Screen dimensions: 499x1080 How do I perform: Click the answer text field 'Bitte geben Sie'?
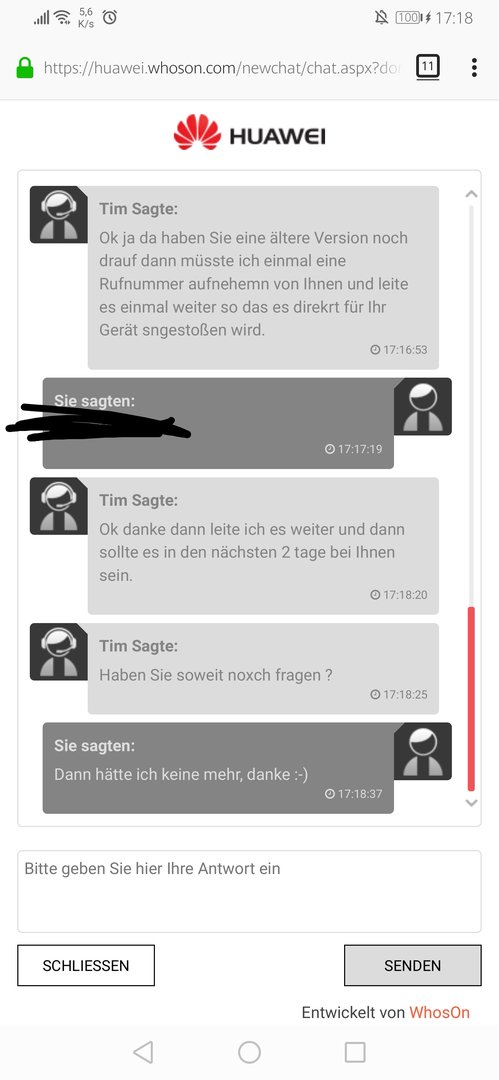click(x=250, y=891)
